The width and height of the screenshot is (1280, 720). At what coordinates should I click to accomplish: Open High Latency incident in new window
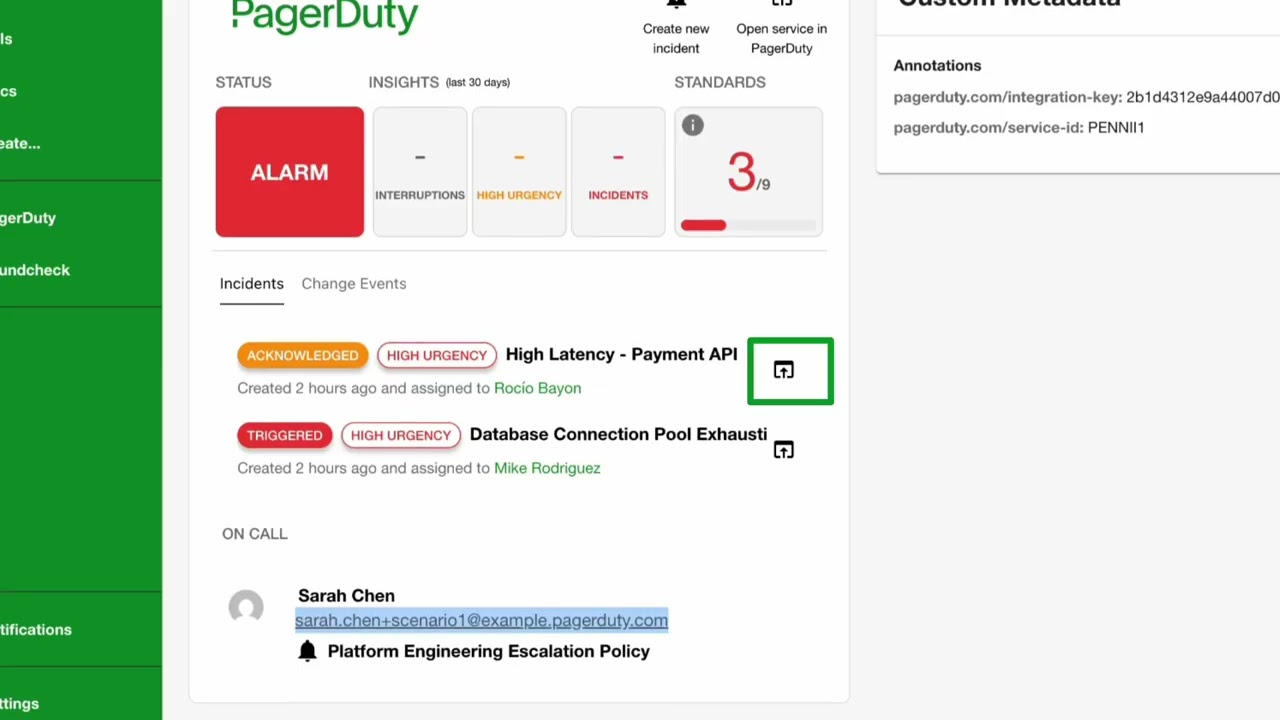[x=783, y=371]
